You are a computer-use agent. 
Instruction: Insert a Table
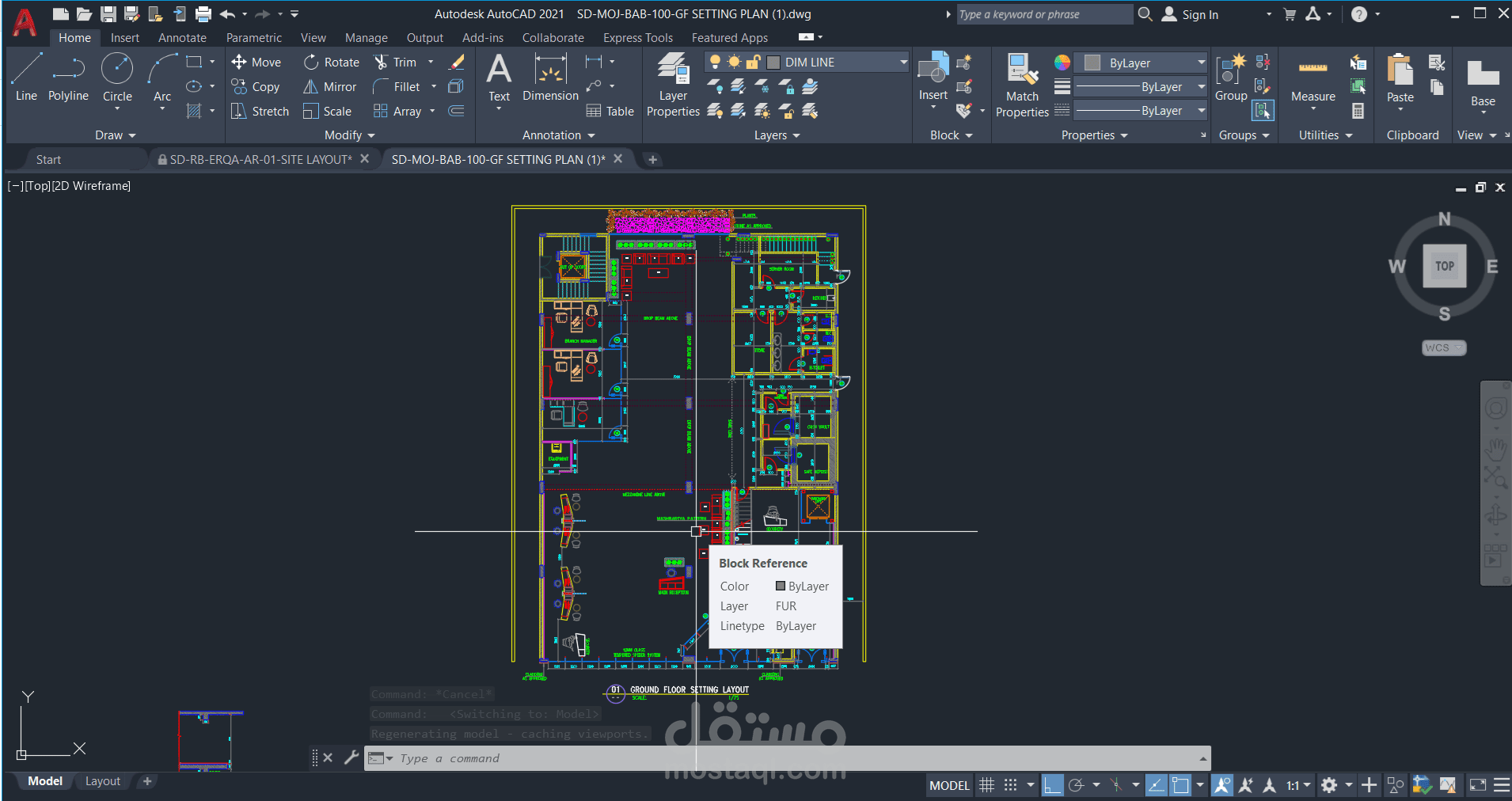[610, 112]
